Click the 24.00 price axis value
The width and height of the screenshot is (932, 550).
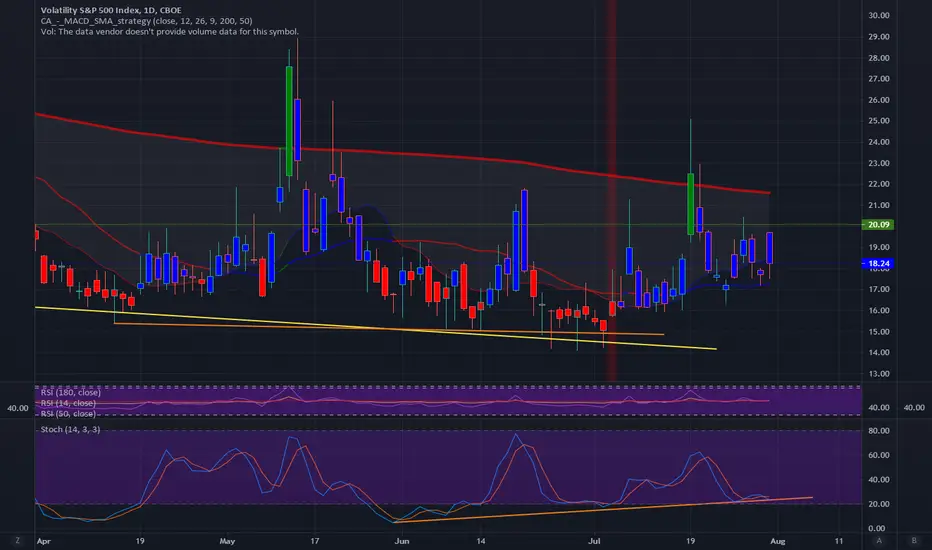click(879, 142)
